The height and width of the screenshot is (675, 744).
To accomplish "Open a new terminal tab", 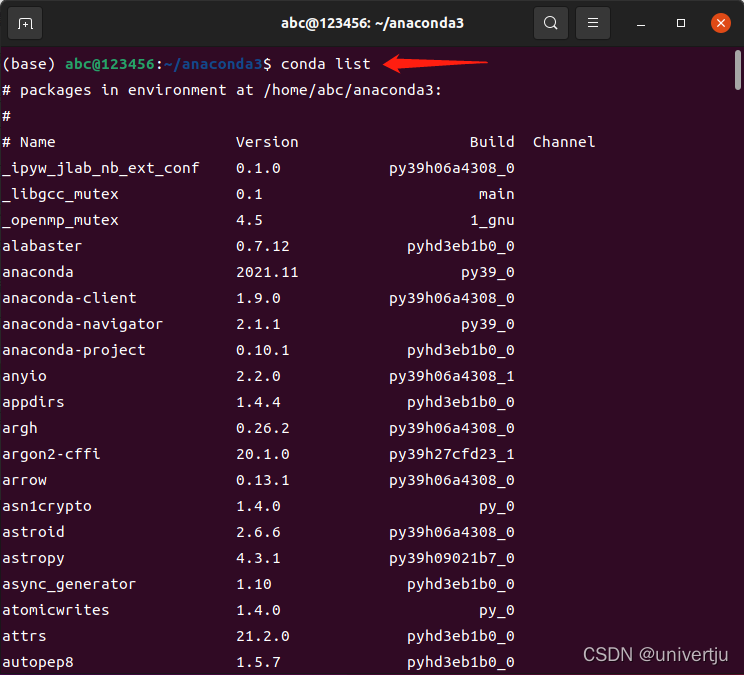I will (25, 23).
